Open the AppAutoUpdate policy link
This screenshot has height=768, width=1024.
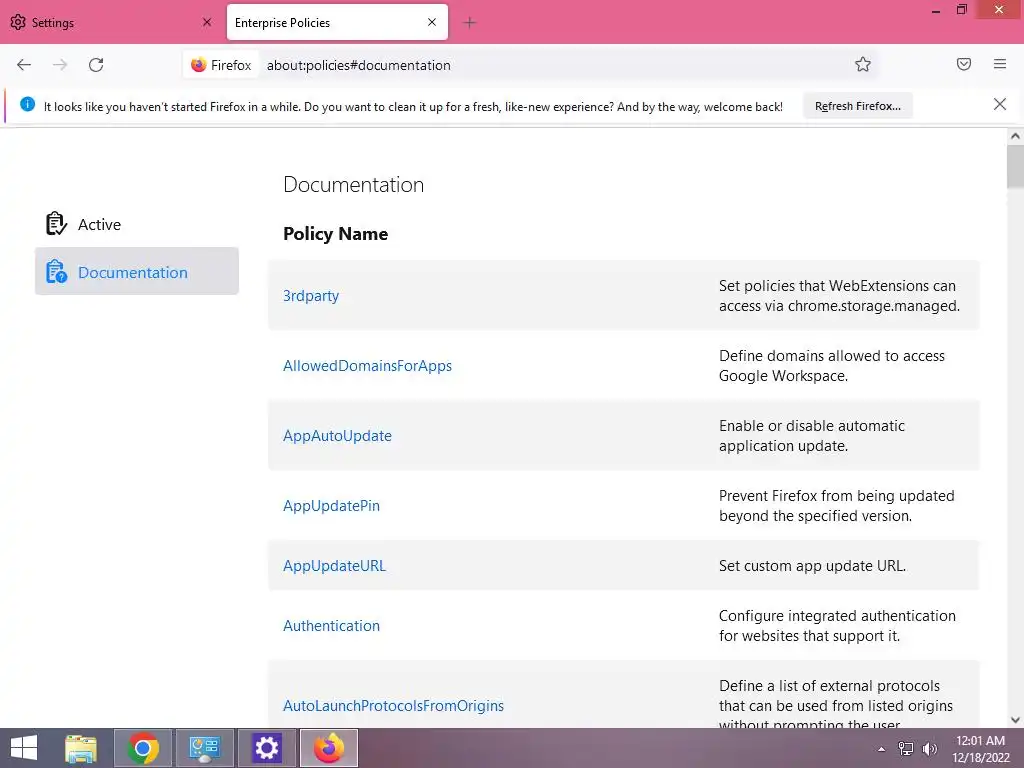[337, 436]
